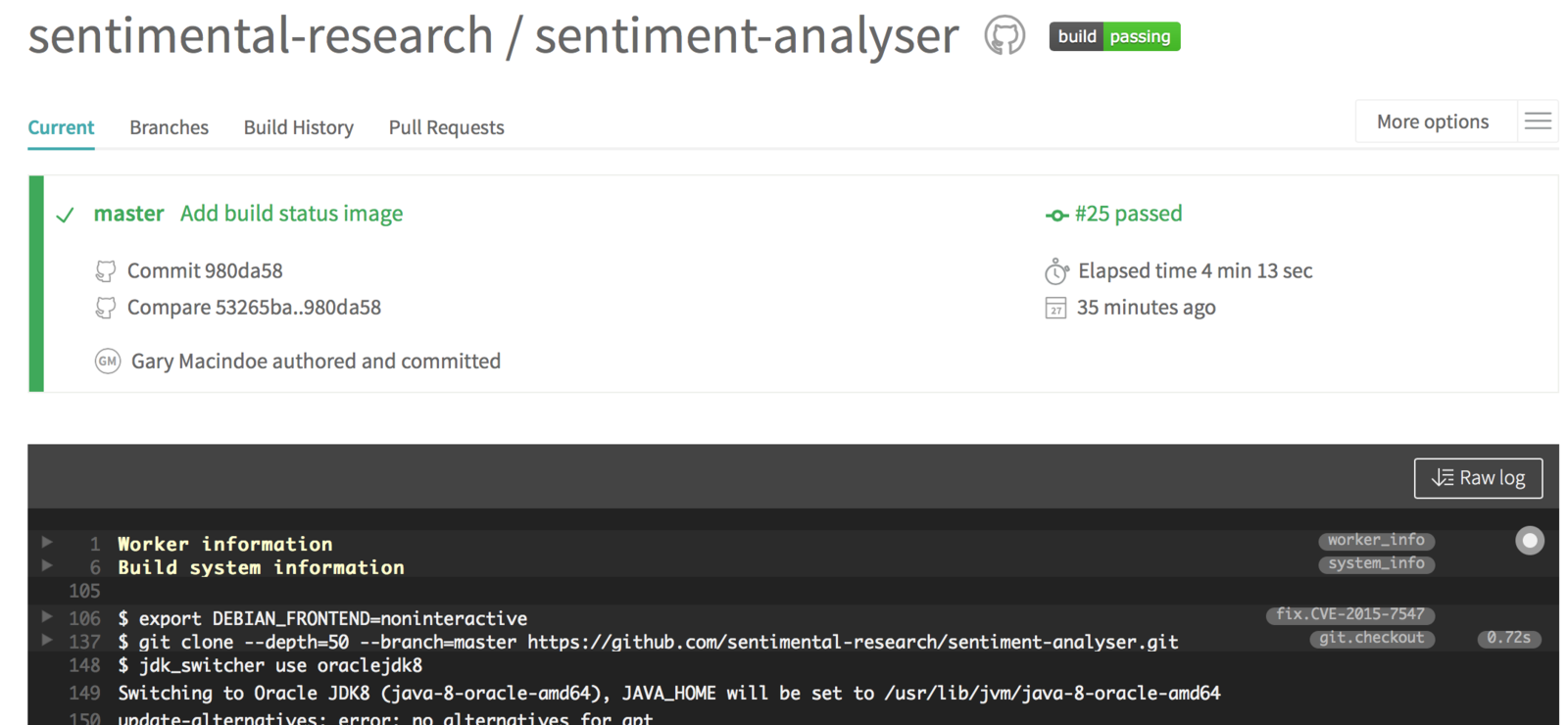Image resolution: width=1568 pixels, height=725 pixels.
Task: Expand the Build system information fold
Action: tap(46, 565)
